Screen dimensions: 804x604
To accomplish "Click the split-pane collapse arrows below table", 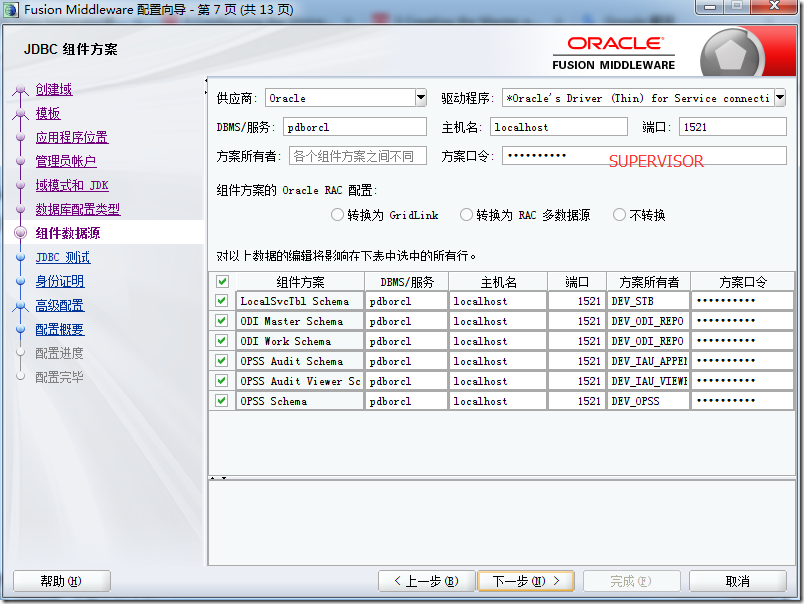I will [x=218, y=478].
